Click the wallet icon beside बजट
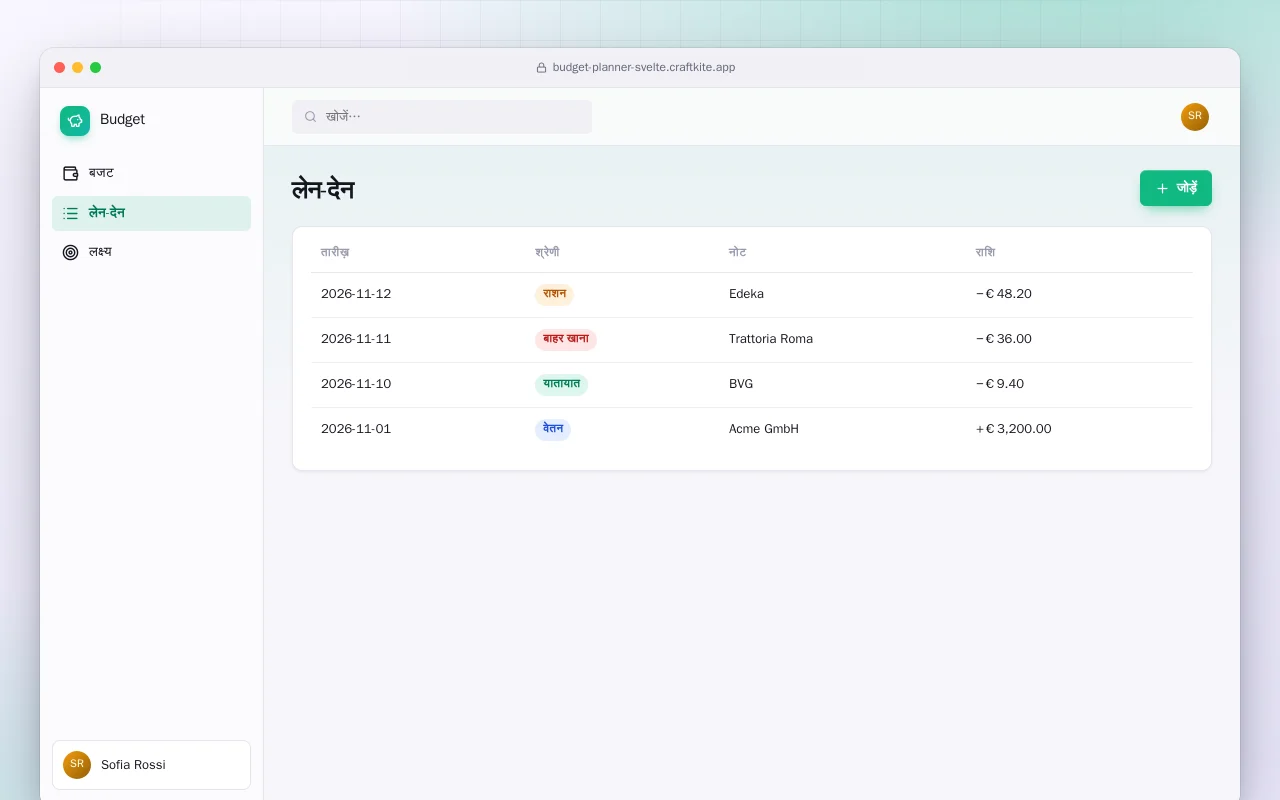This screenshot has width=1280, height=800. tap(71, 173)
